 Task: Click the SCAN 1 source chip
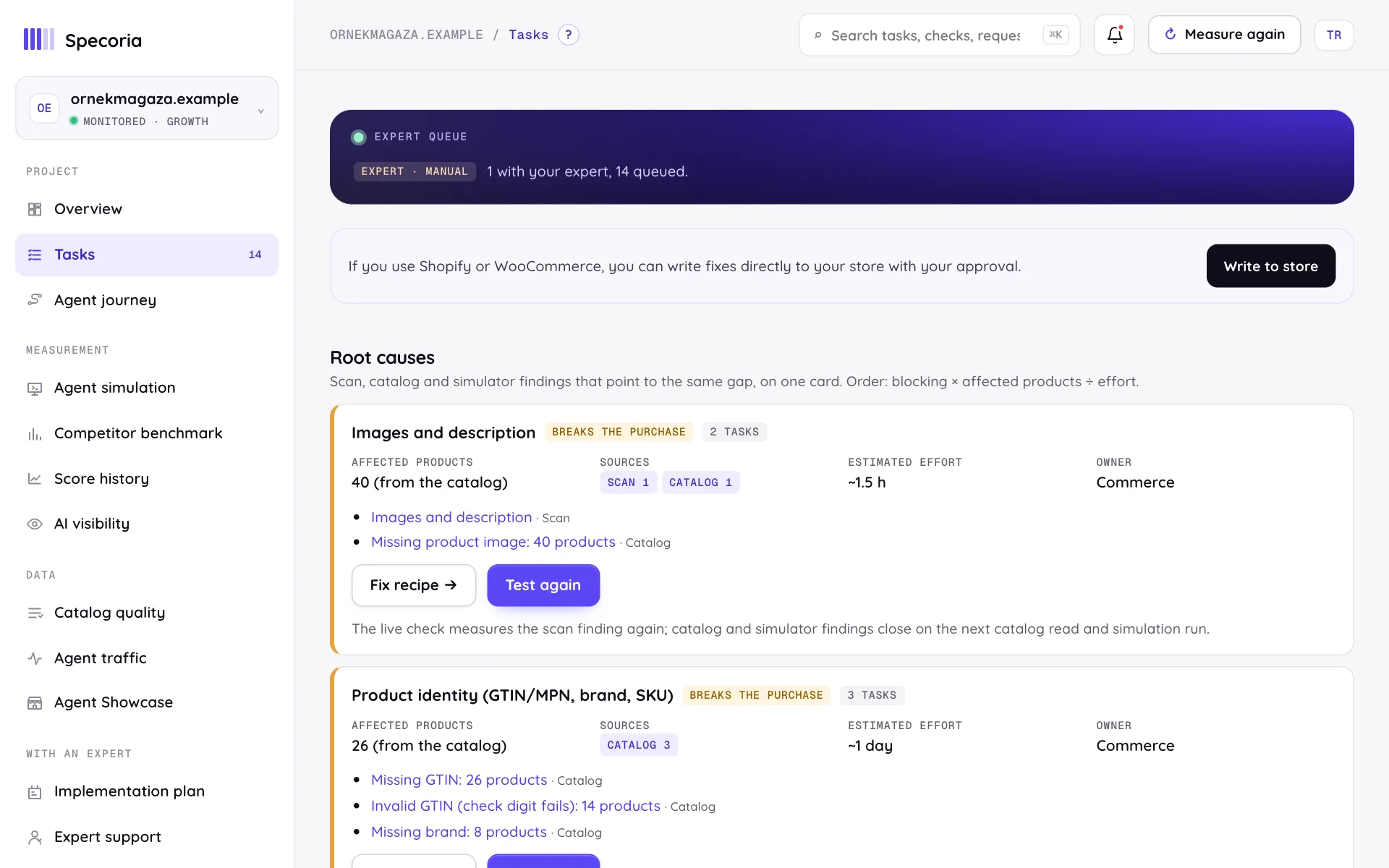click(x=629, y=482)
